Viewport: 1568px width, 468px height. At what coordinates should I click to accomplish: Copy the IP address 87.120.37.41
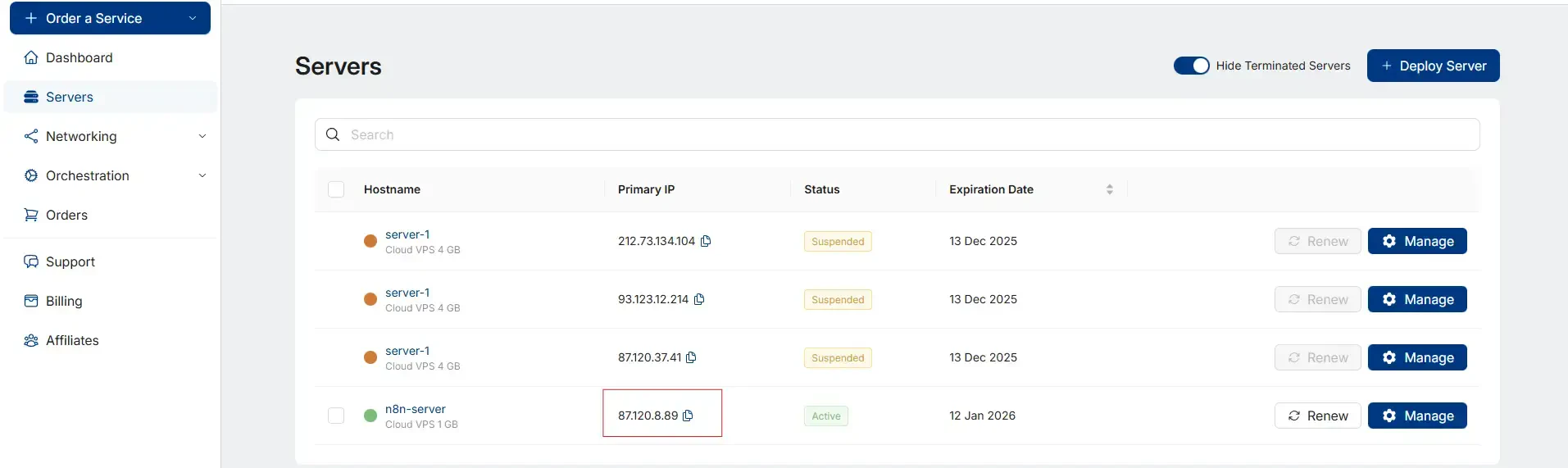pos(691,357)
